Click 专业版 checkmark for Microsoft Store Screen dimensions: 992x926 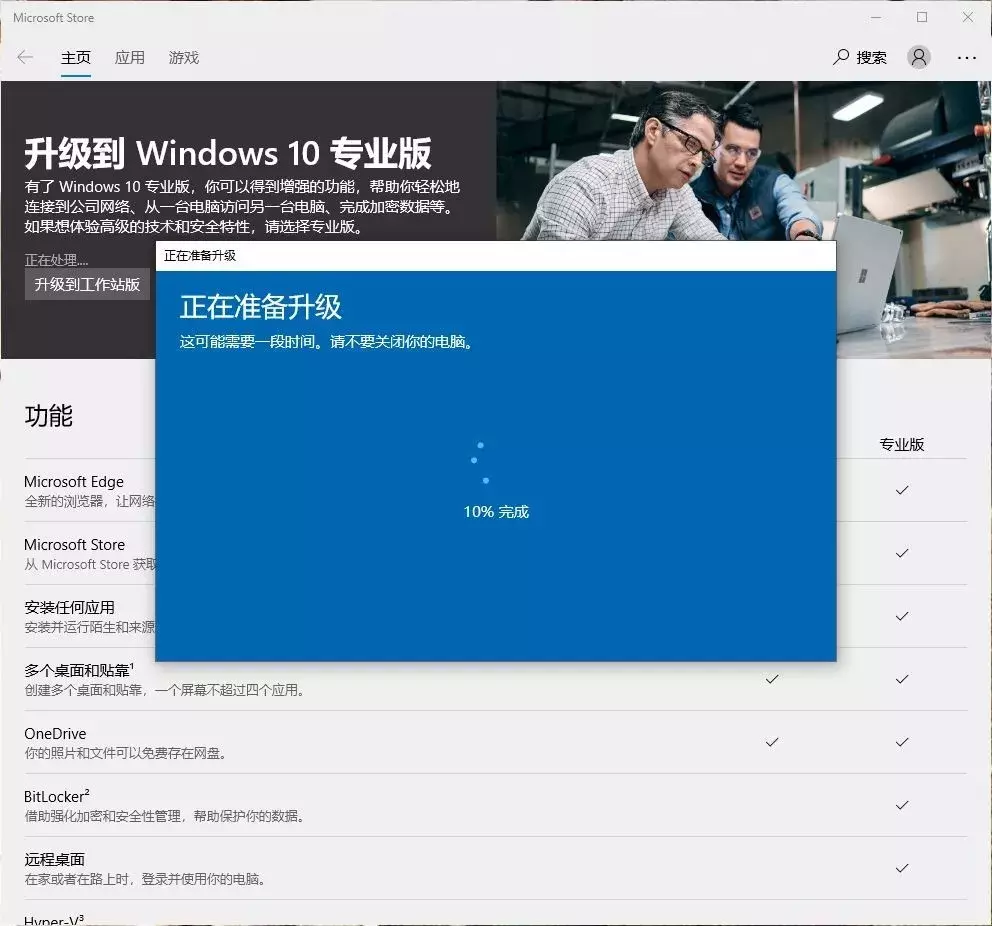pos(902,553)
